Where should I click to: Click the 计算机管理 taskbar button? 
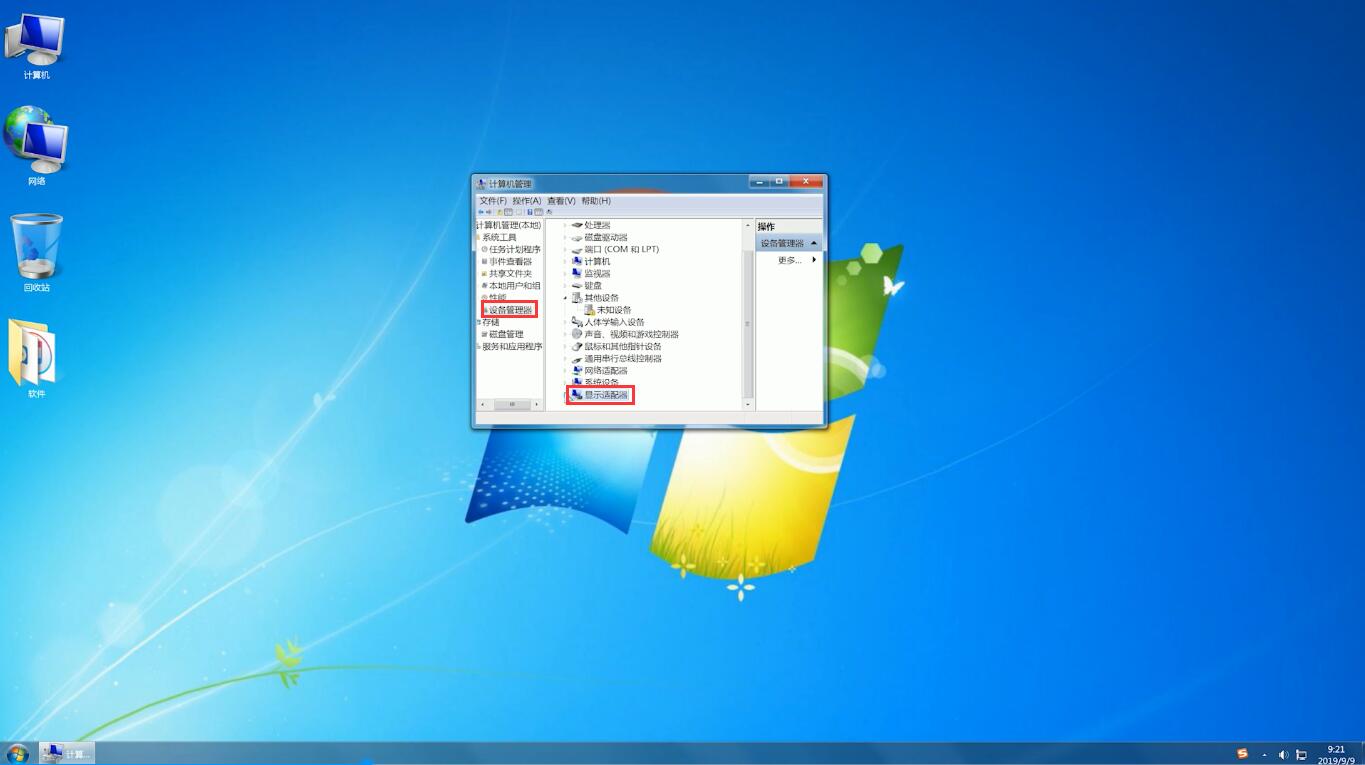coord(67,753)
